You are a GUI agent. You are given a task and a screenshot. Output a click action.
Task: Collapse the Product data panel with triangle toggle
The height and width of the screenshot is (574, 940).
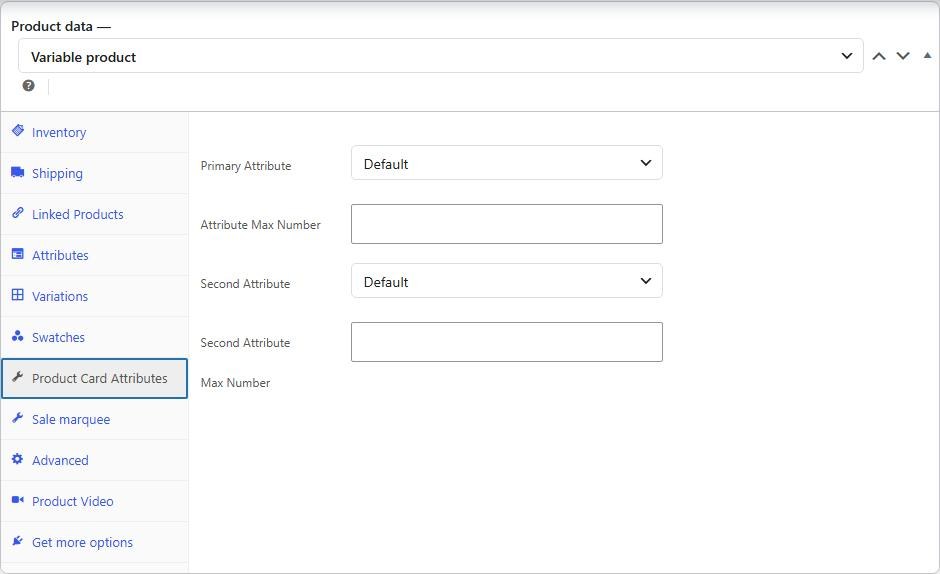pyautogui.click(x=927, y=56)
